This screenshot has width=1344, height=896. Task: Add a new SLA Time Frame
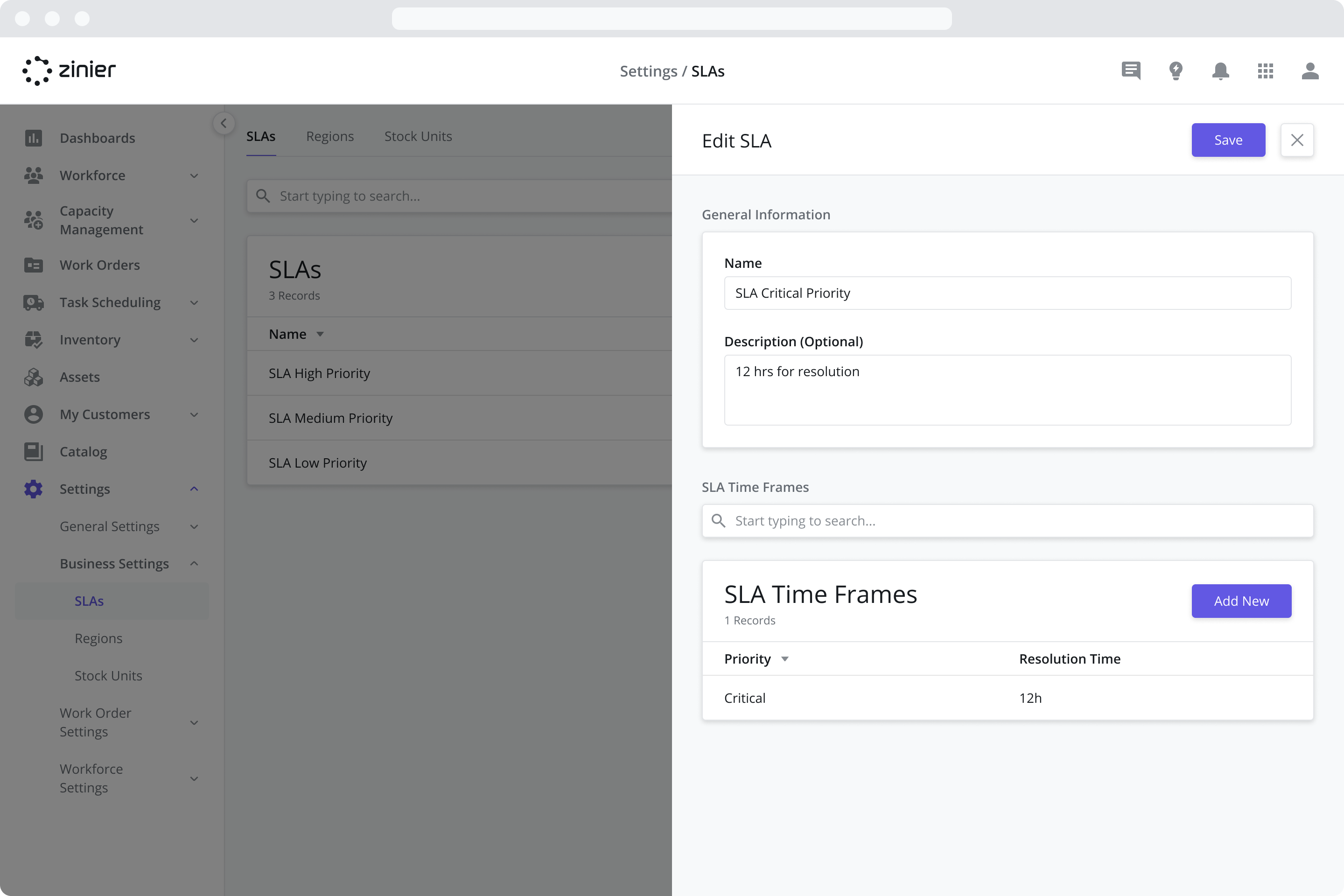click(1241, 601)
